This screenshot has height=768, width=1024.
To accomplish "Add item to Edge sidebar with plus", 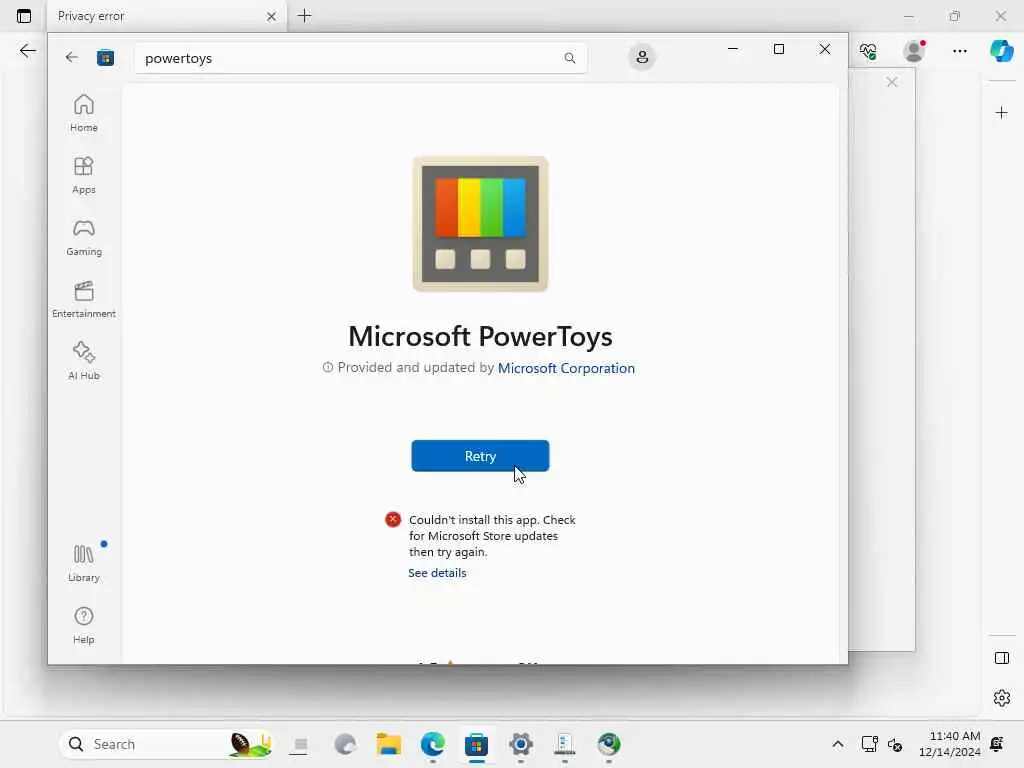I will click(x=1001, y=113).
